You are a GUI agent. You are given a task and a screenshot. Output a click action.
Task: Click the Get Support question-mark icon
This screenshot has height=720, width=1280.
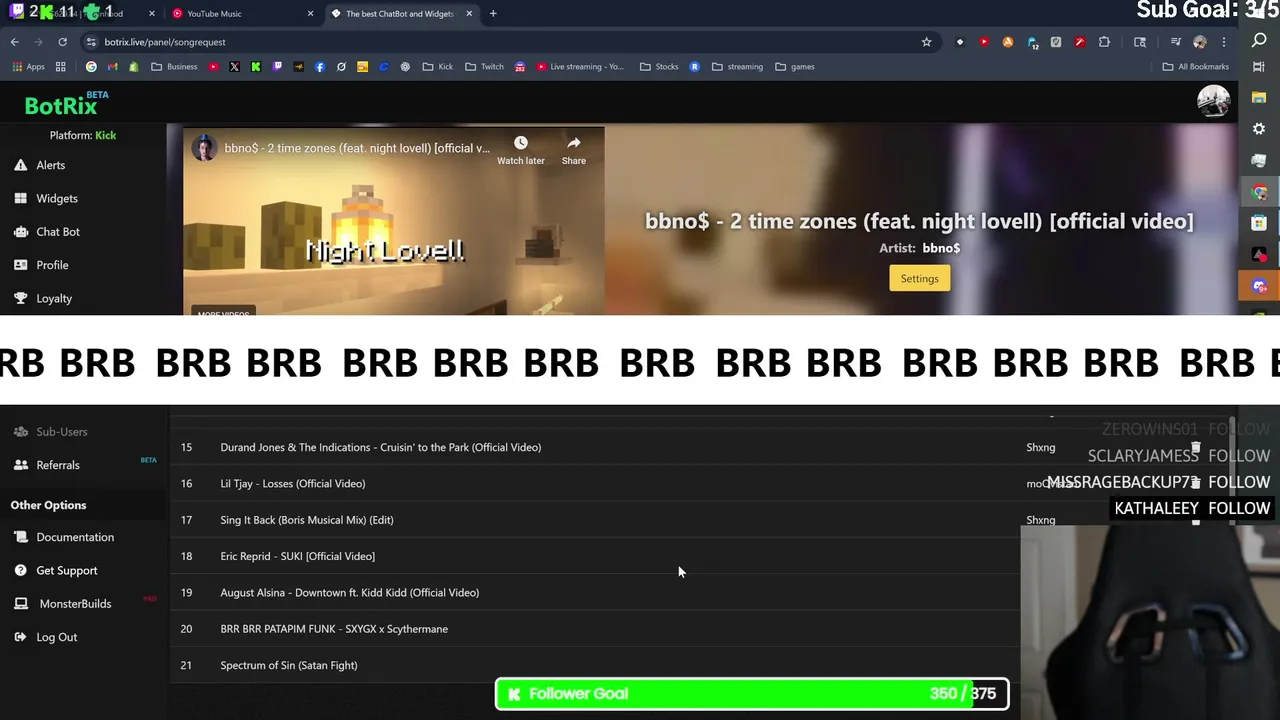20,570
